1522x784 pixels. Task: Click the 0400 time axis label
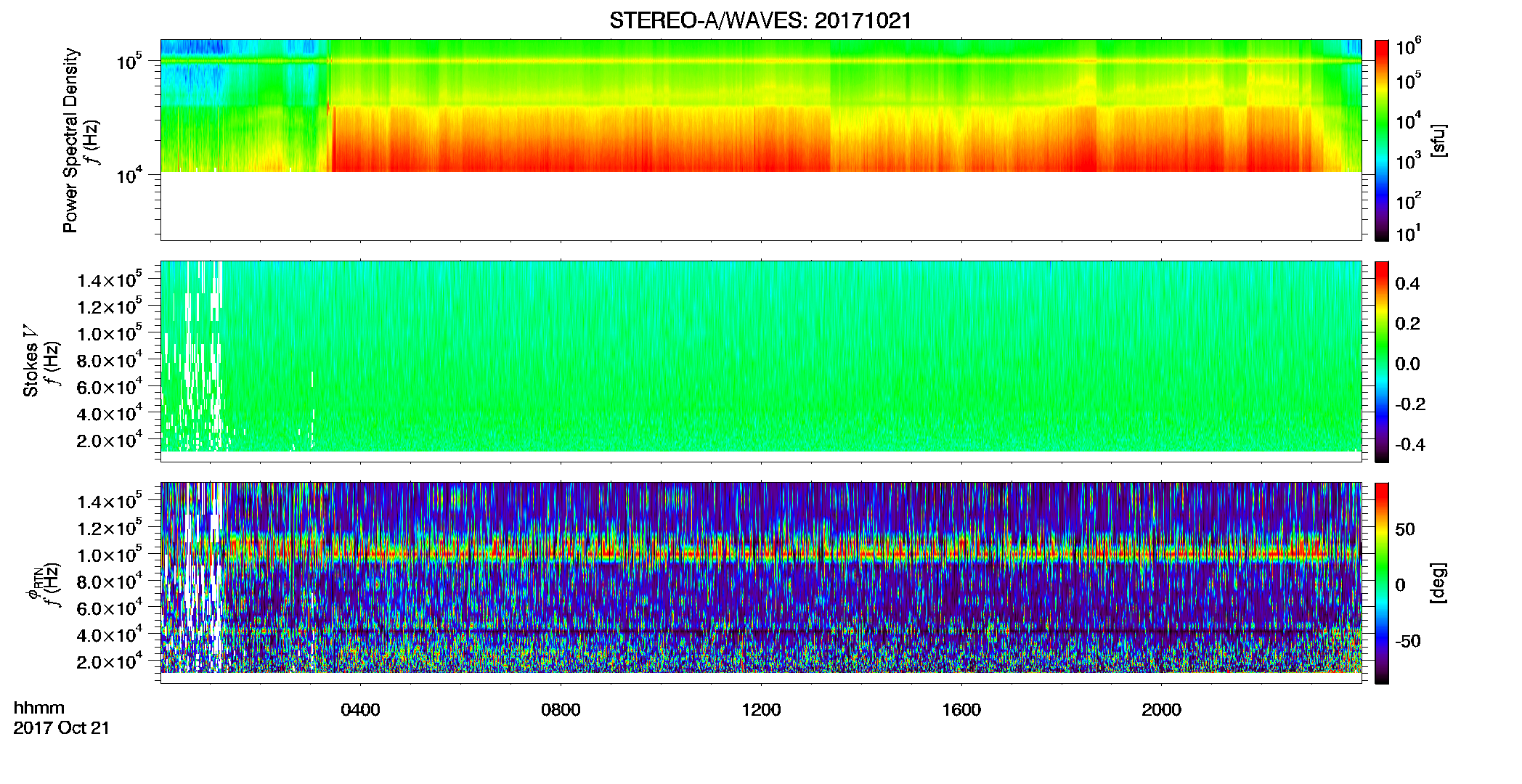coord(360,710)
